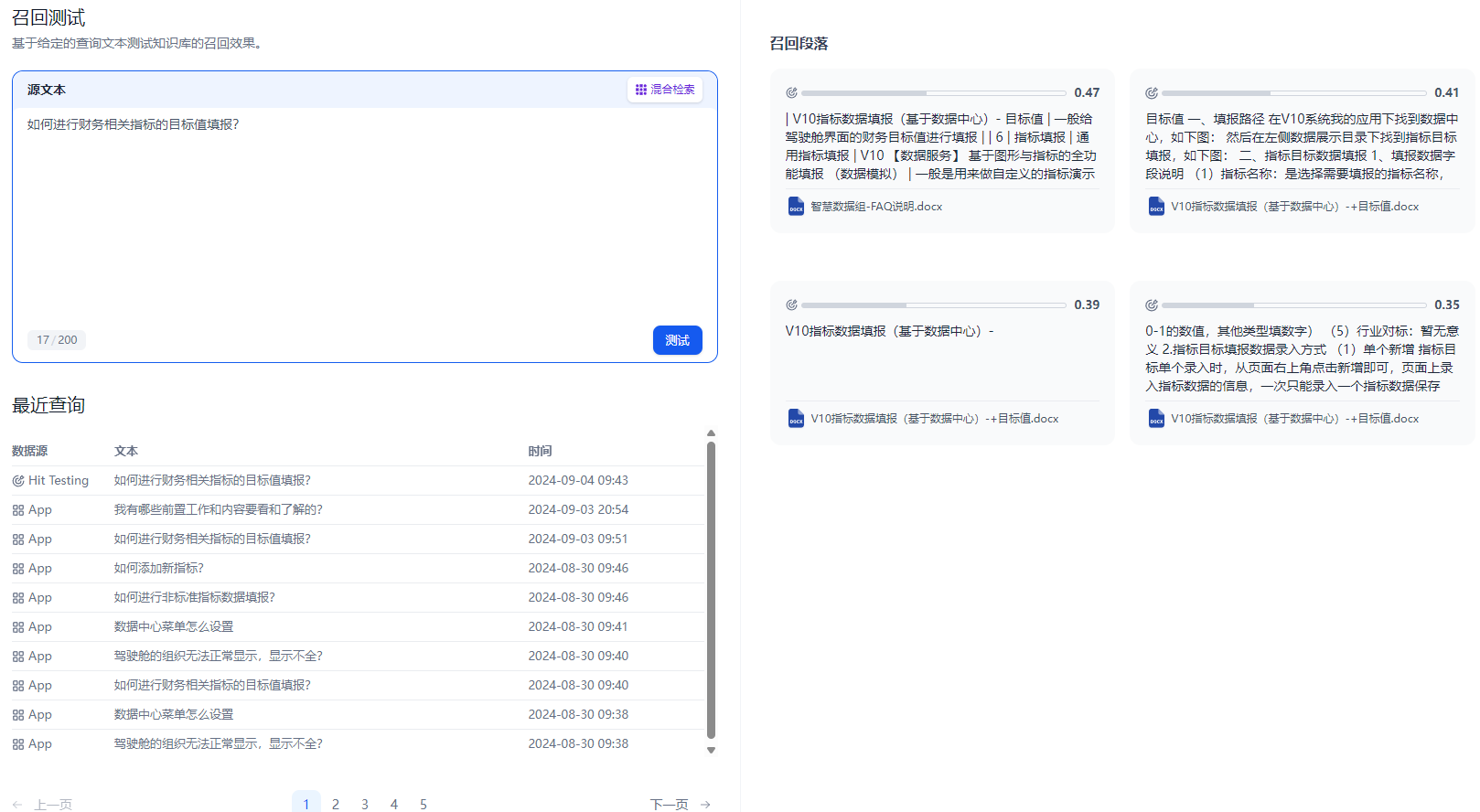Click the grid icon beside 混合检索
Viewport: 1480px width, 812px height.
[641, 90]
